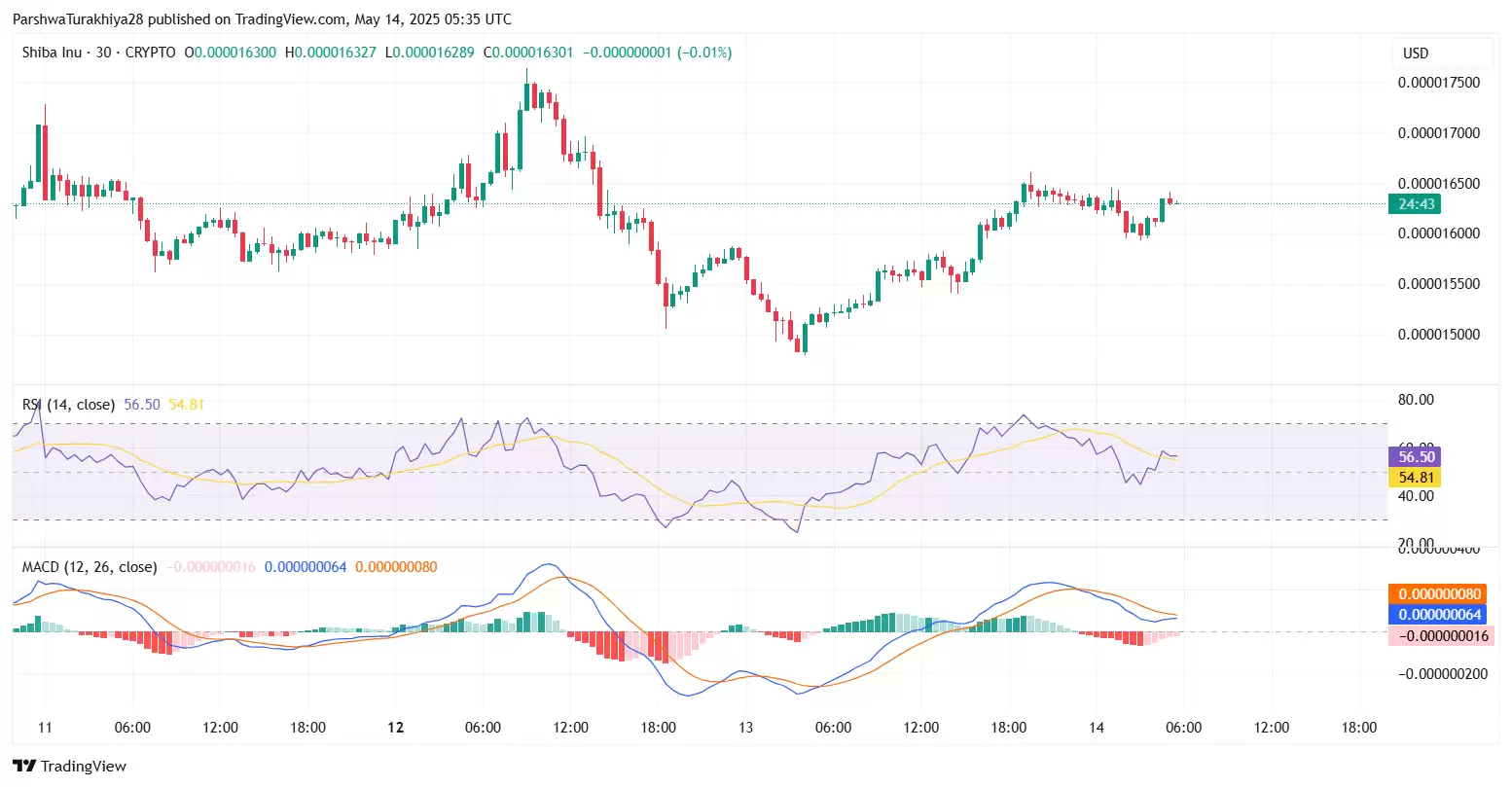Select the Shiba Inu symbol name
The height and width of the screenshot is (787, 1512).
(52, 53)
